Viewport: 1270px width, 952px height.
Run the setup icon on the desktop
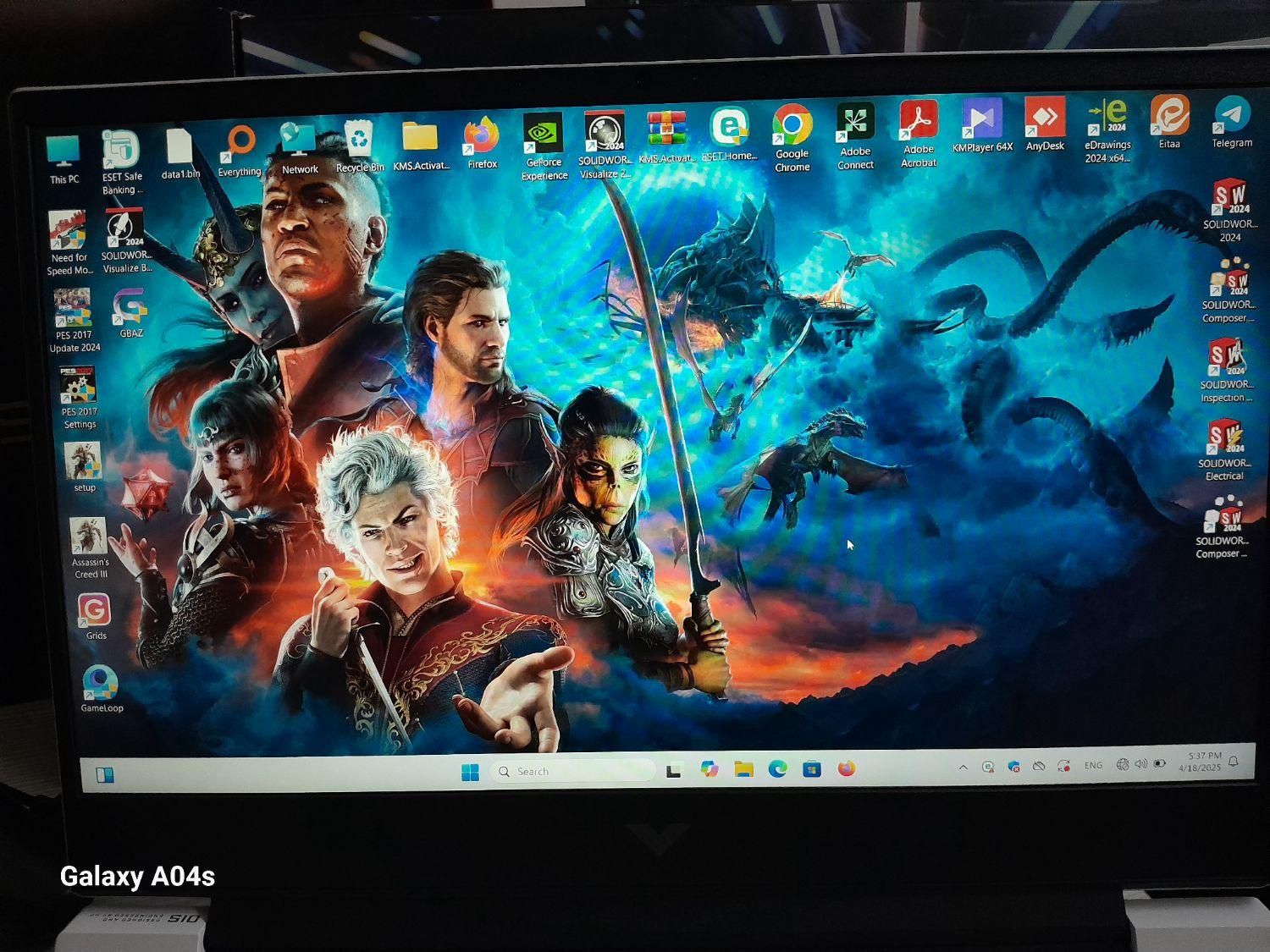coord(84,467)
